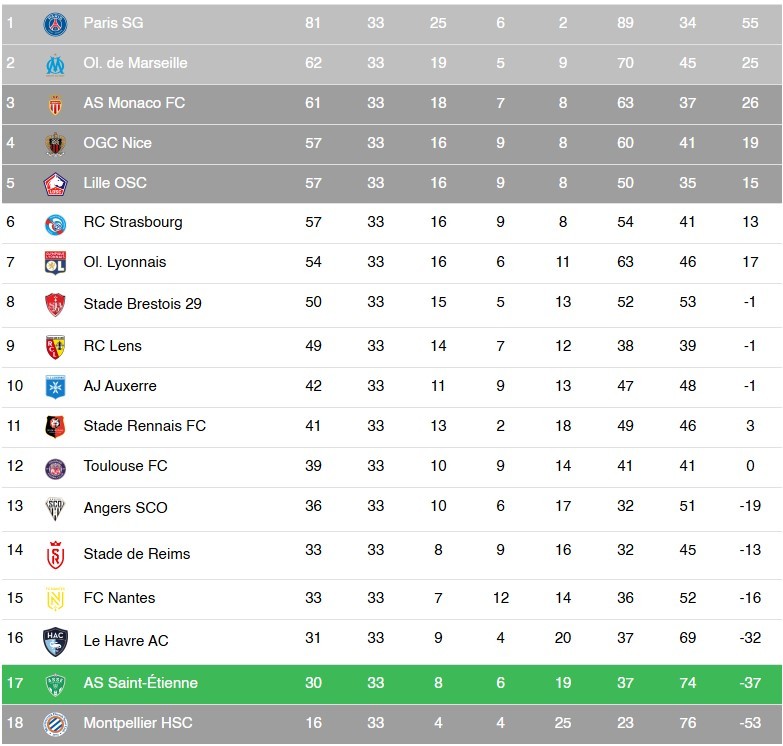Click Paris SG's 81 points value

click(x=313, y=23)
